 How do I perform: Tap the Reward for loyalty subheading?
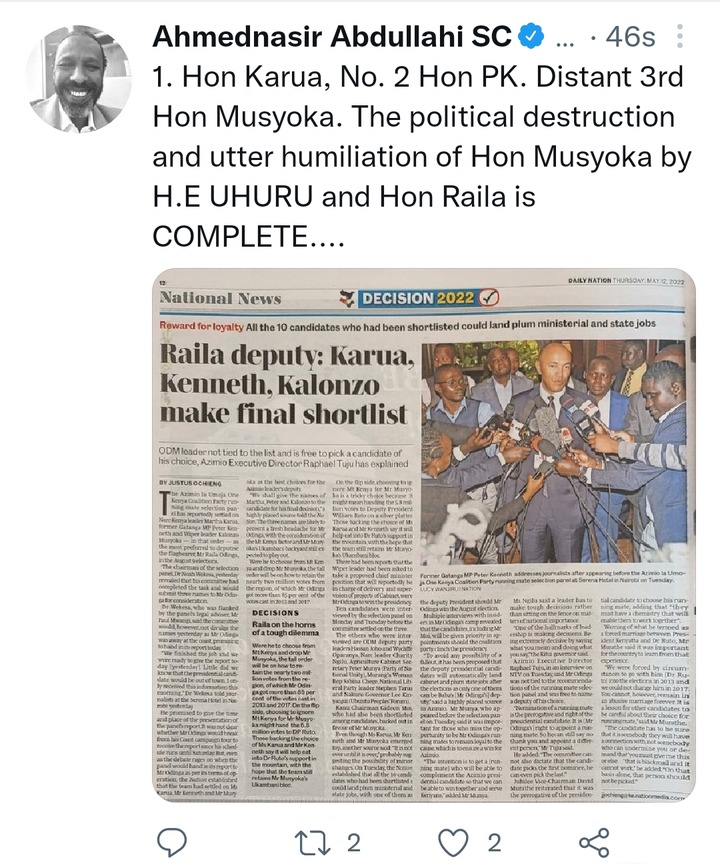[x=202, y=326]
